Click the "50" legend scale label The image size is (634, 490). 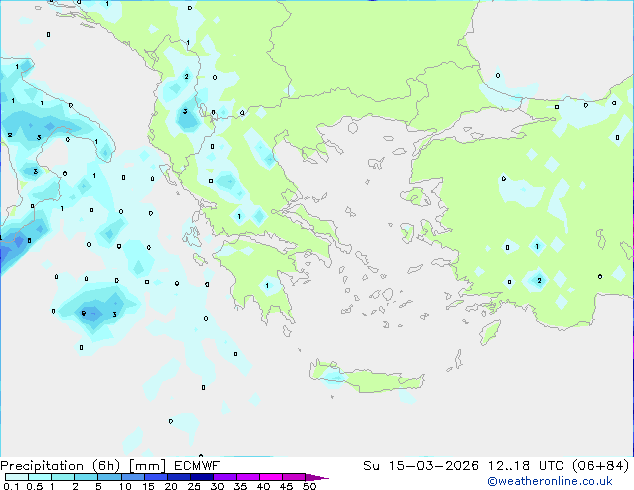click(x=309, y=486)
